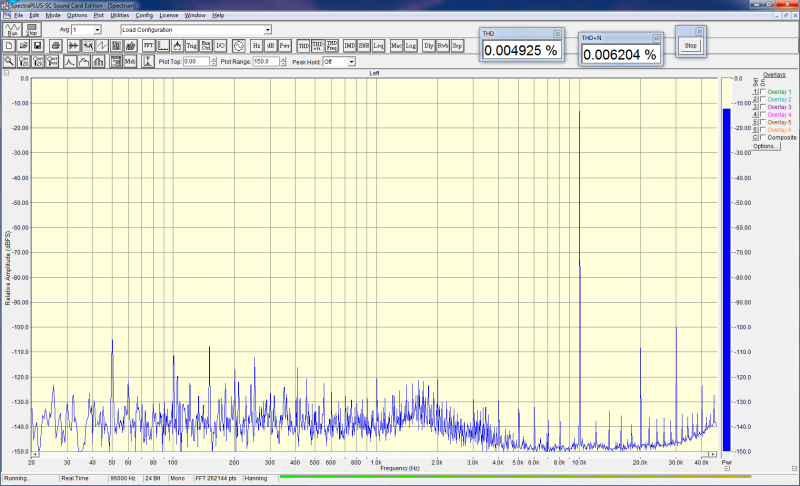Open a file using the folder icon
The height and width of the screenshot is (486, 800).
point(23,46)
